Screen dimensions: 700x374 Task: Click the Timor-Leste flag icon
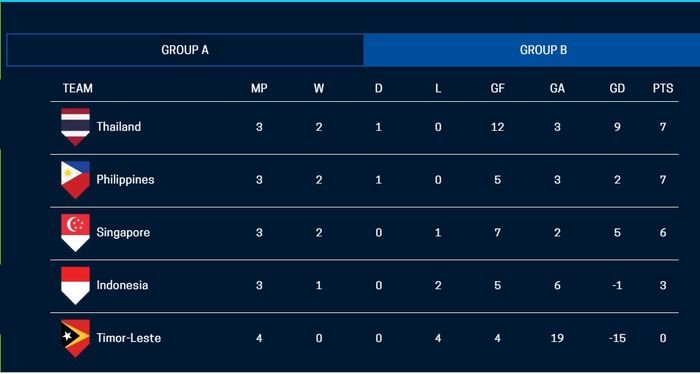coord(75,338)
